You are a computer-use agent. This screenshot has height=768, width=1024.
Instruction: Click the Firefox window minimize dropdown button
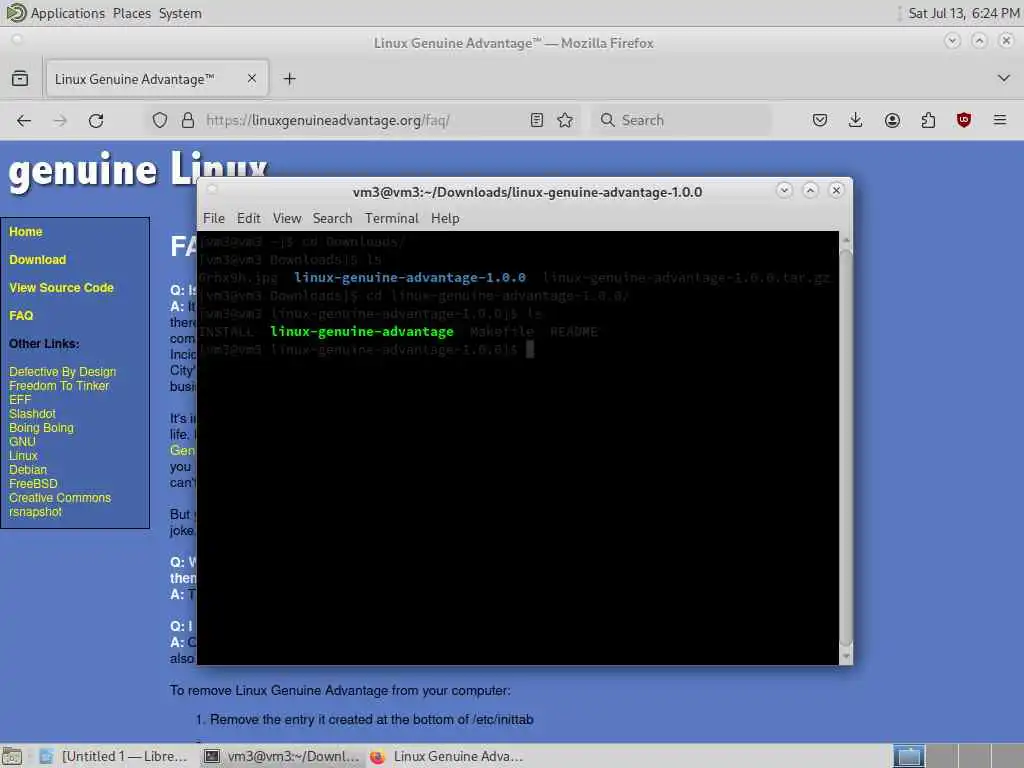(x=952, y=41)
